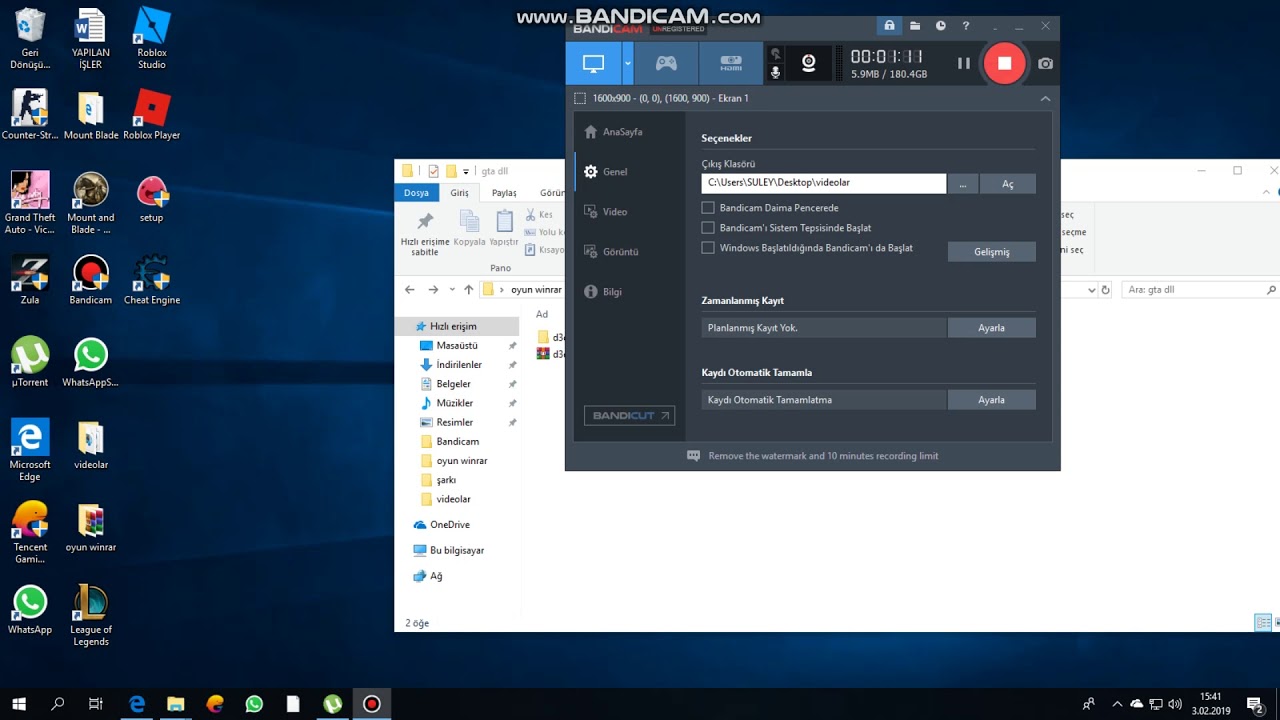The height and width of the screenshot is (720, 1280).
Task: Select İndirilenler in Explorer sidebar
Action: tap(459, 365)
